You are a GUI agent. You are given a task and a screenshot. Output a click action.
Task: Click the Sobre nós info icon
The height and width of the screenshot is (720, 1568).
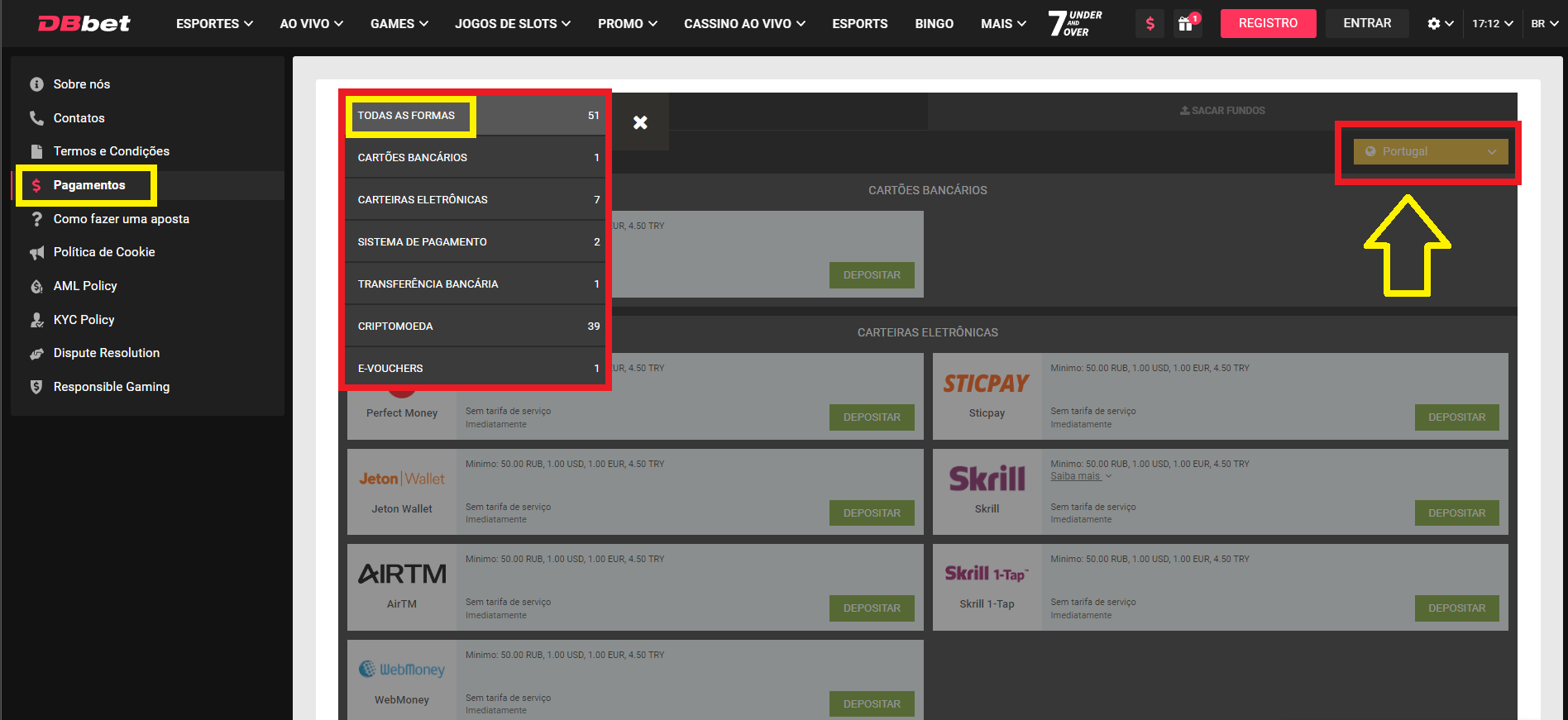click(x=36, y=84)
